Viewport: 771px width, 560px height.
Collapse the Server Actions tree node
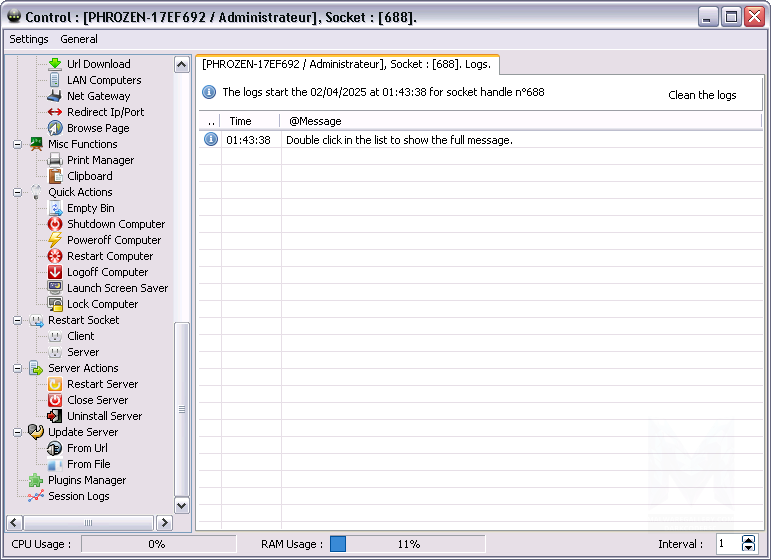point(17,368)
